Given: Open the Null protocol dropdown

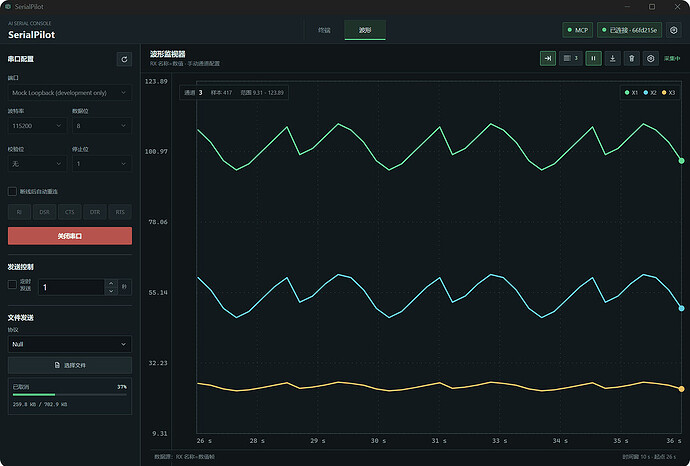Looking at the screenshot, I should (x=70, y=344).
